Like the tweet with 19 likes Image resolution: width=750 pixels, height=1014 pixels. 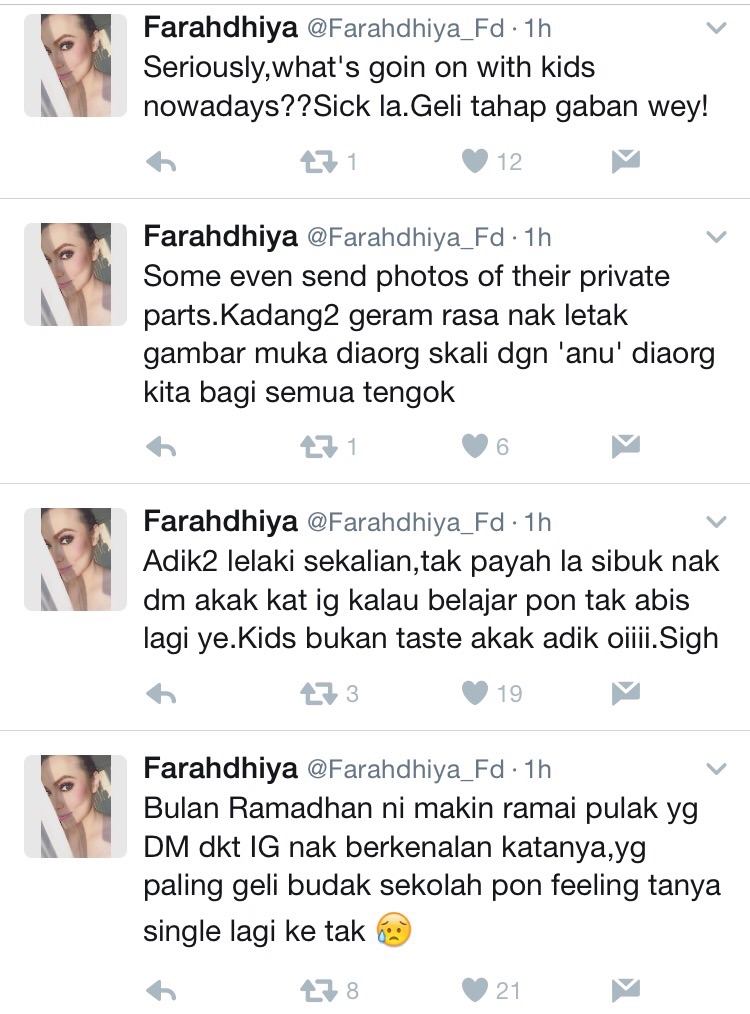click(x=475, y=693)
